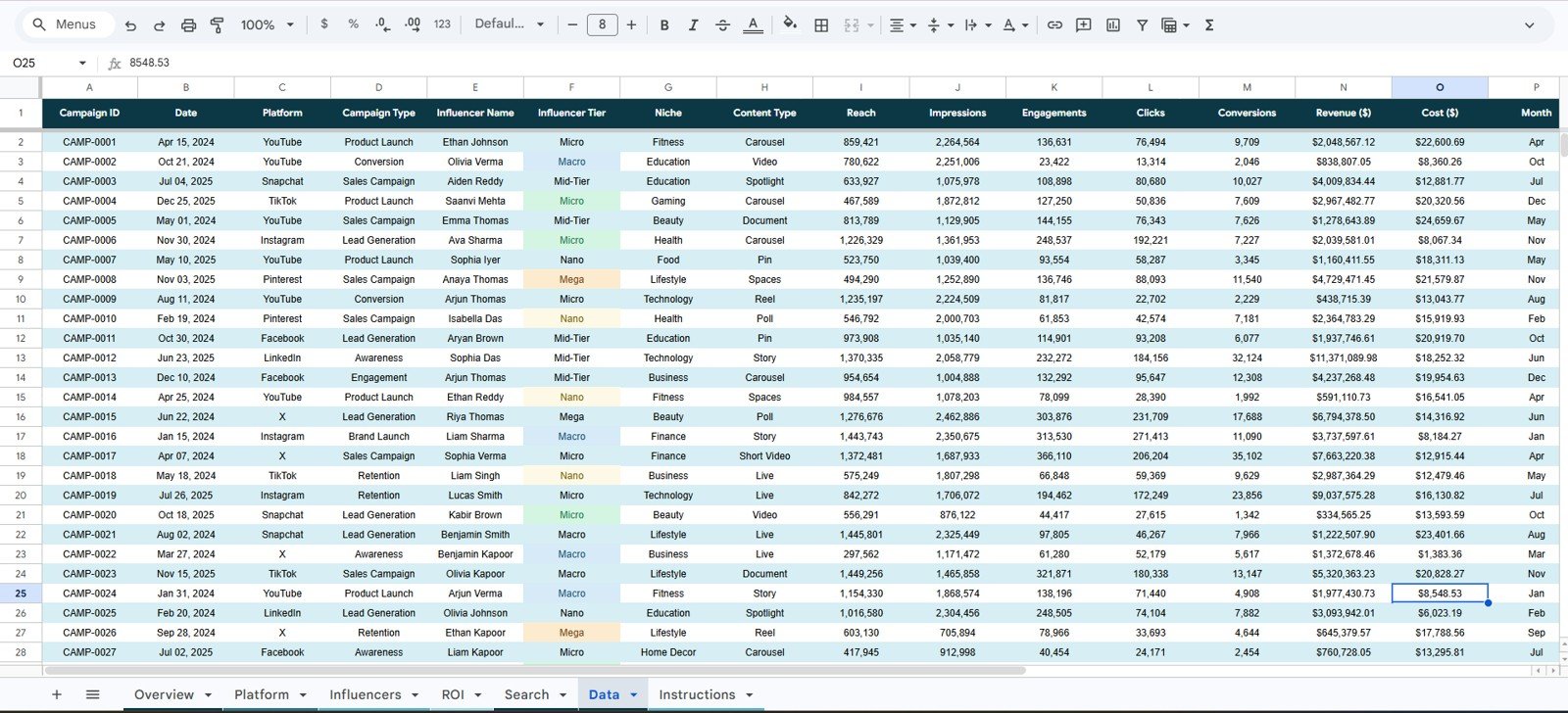The width and height of the screenshot is (1568, 713).
Task: Click the Print icon
Action: tap(189, 25)
